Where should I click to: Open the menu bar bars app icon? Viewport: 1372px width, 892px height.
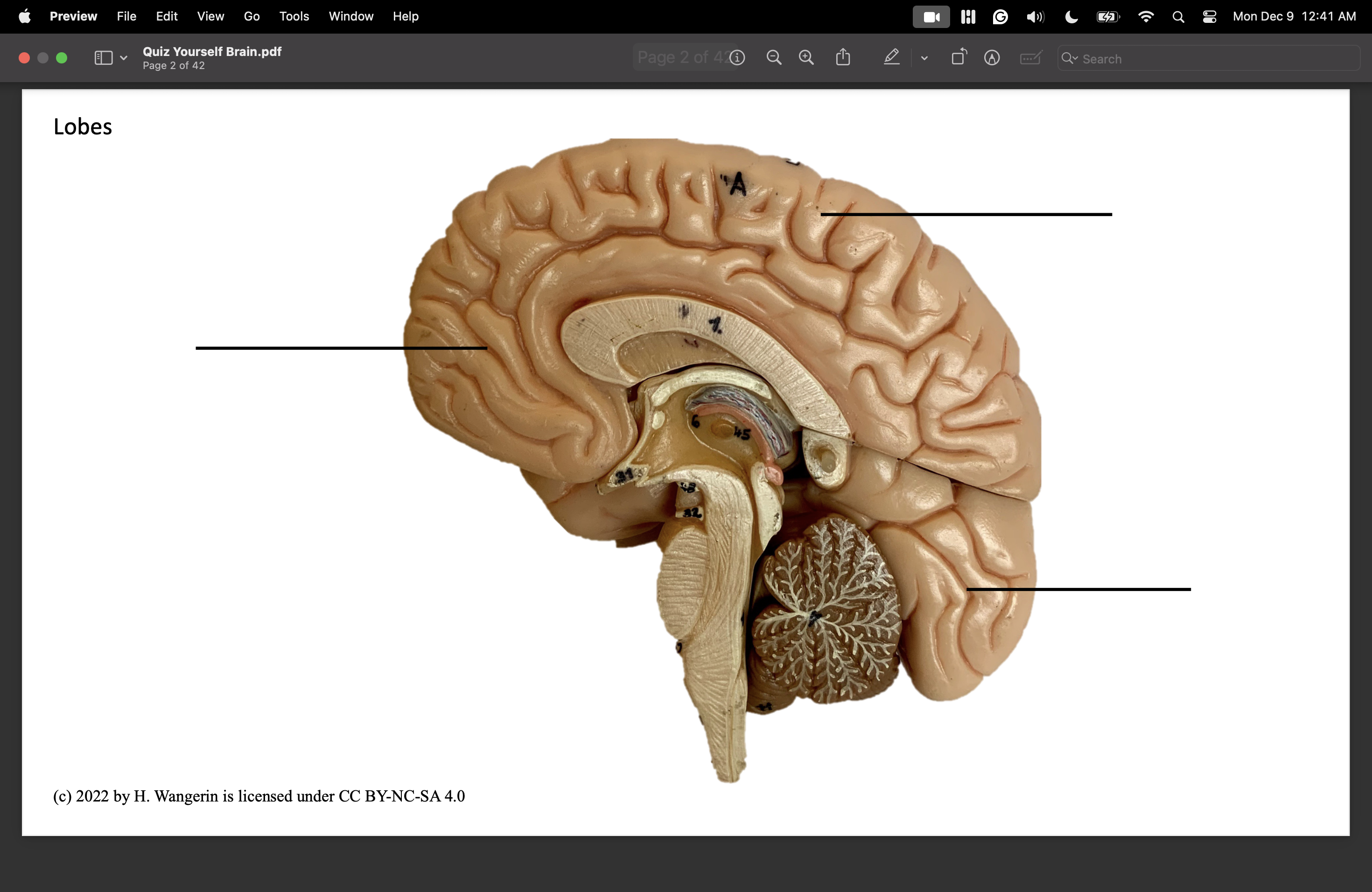968,17
